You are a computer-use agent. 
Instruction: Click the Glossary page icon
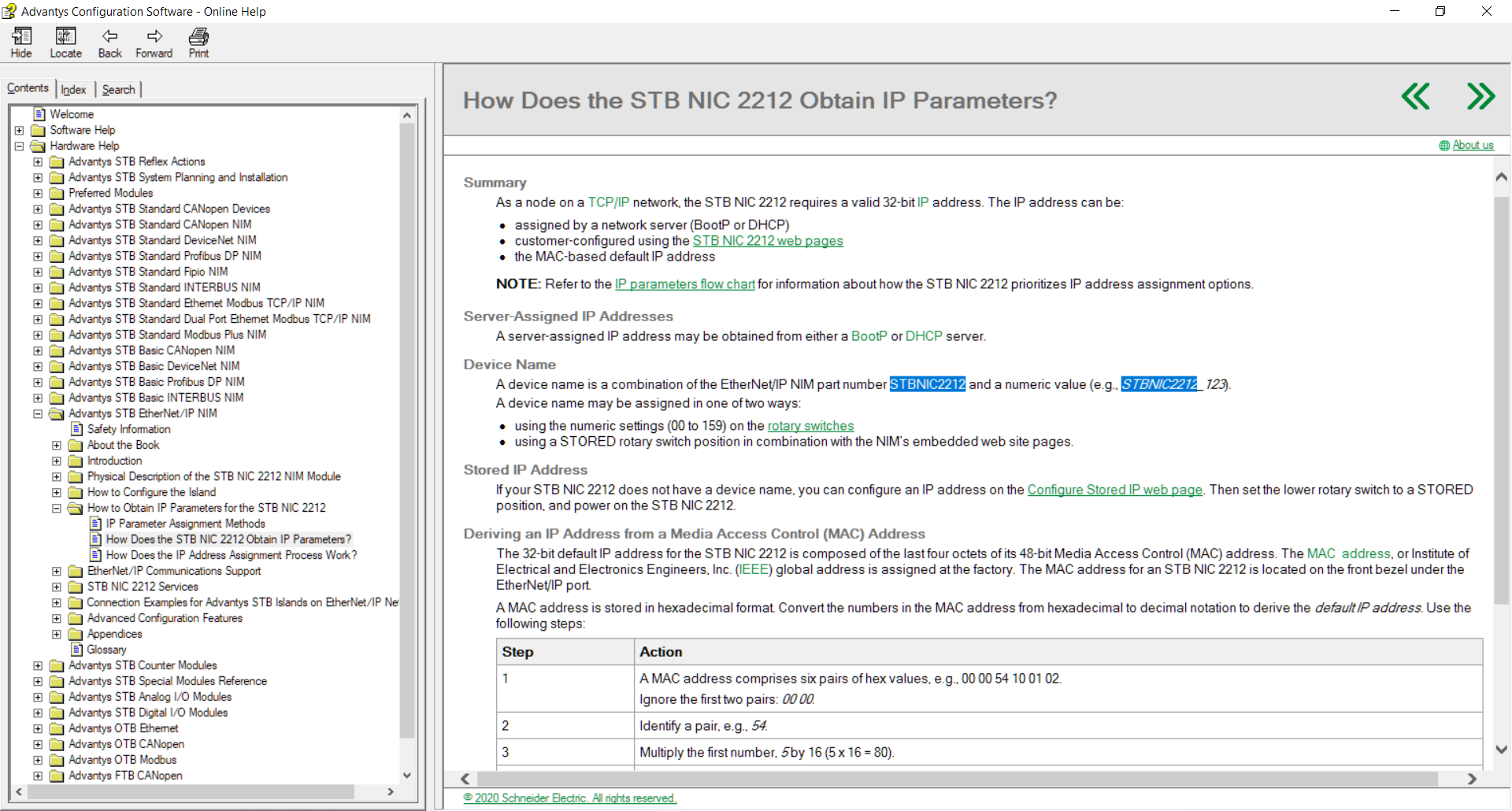pyautogui.click(x=77, y=650)
